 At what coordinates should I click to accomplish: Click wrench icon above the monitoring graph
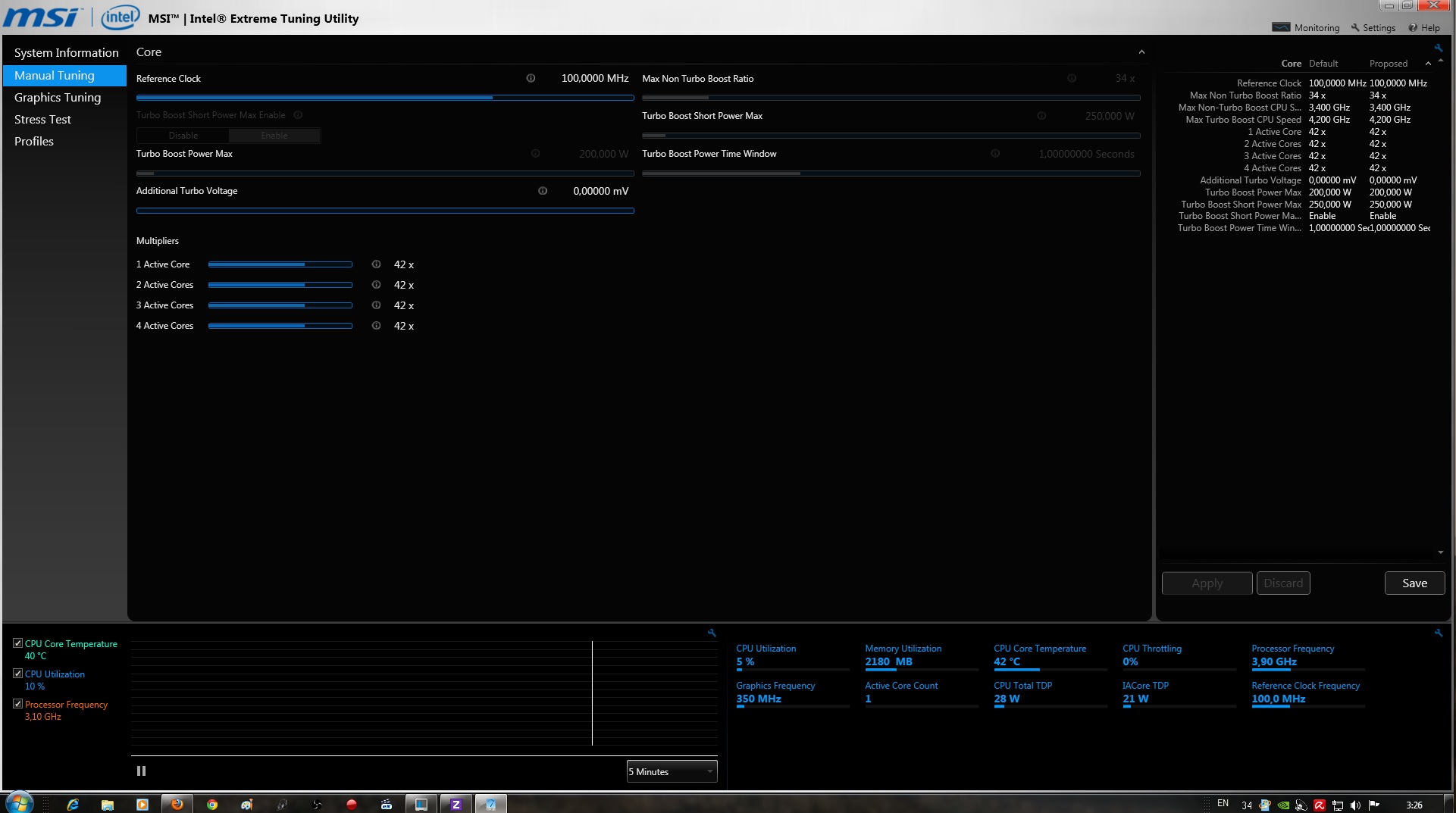pos(712,633)
